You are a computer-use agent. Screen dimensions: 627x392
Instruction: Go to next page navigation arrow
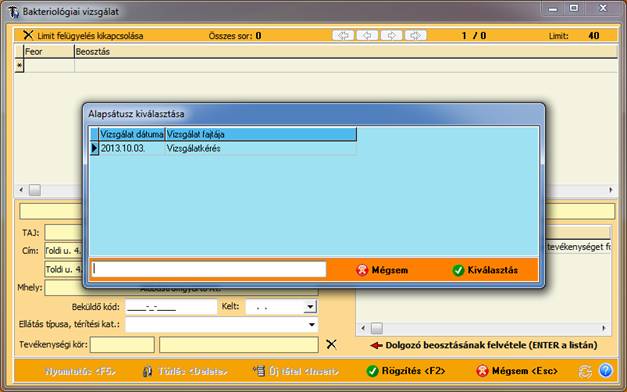(x=391, y=36)
